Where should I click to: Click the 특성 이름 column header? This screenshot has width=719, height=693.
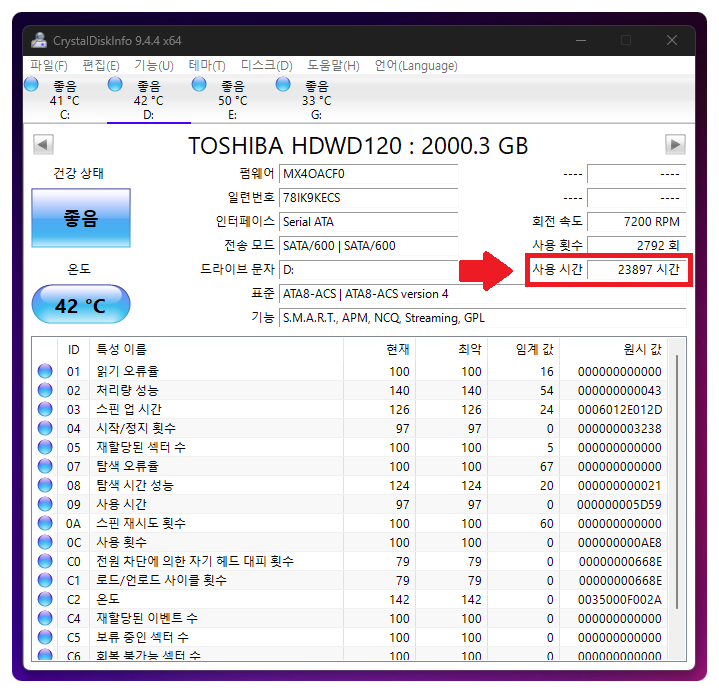pos(216,350)
